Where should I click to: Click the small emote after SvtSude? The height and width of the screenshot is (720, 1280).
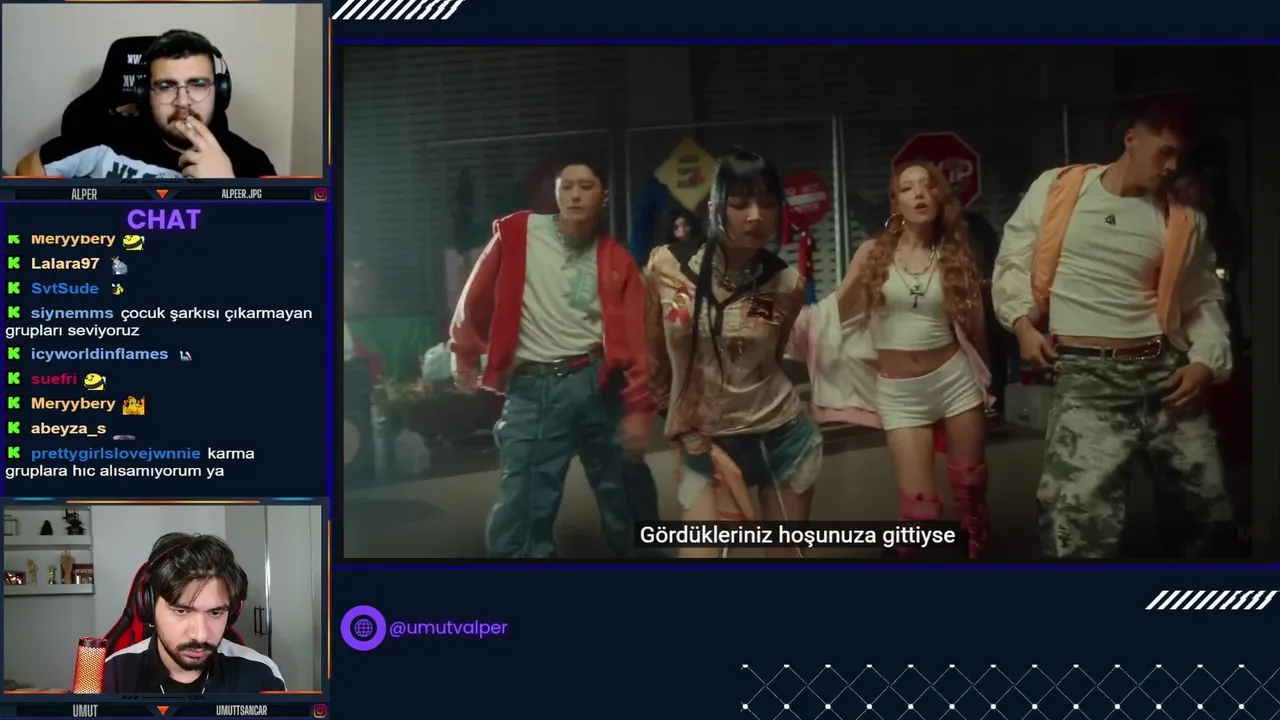pos(118,289)
